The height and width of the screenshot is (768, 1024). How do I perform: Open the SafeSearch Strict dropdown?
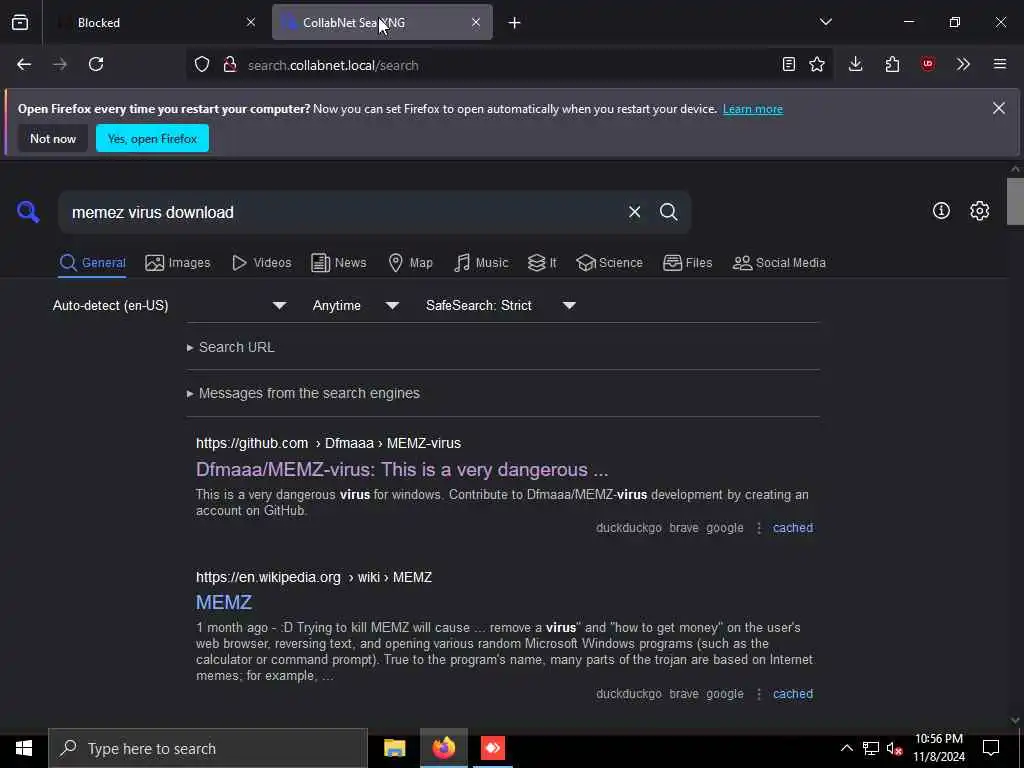pos(500,306)
